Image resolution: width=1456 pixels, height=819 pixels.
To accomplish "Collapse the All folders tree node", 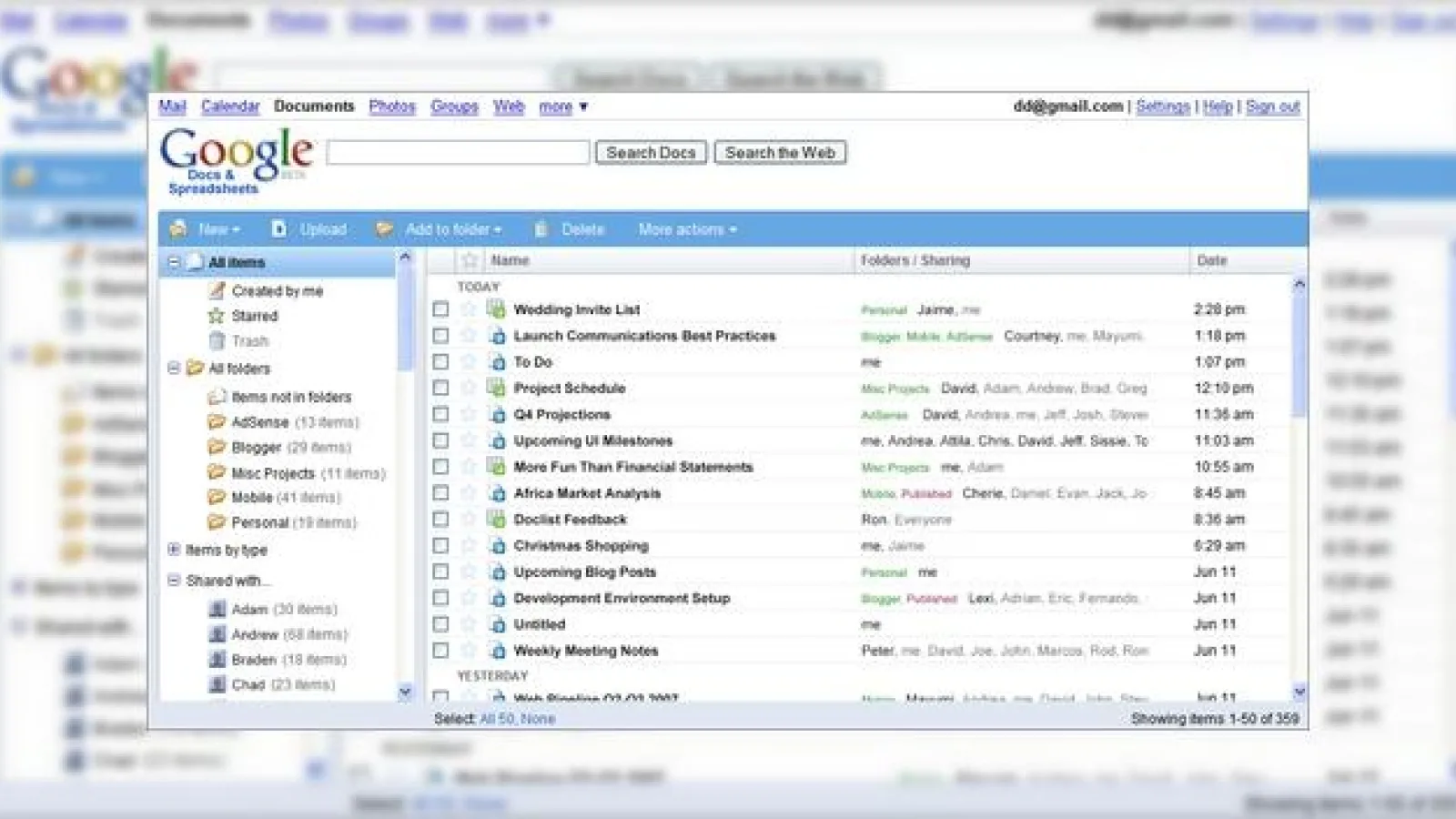I will click(174, 368).
